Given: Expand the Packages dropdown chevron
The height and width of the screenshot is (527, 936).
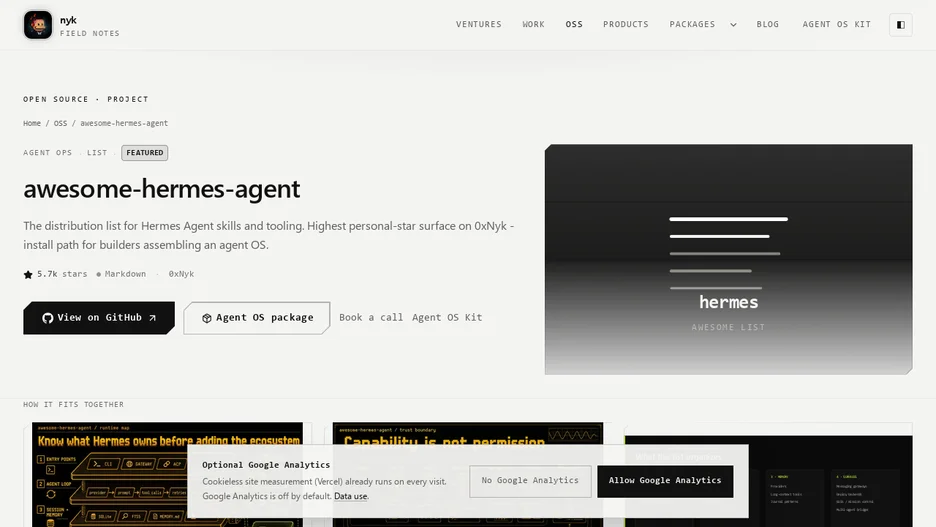Looking at the screenshot, I should coord(733,25).
